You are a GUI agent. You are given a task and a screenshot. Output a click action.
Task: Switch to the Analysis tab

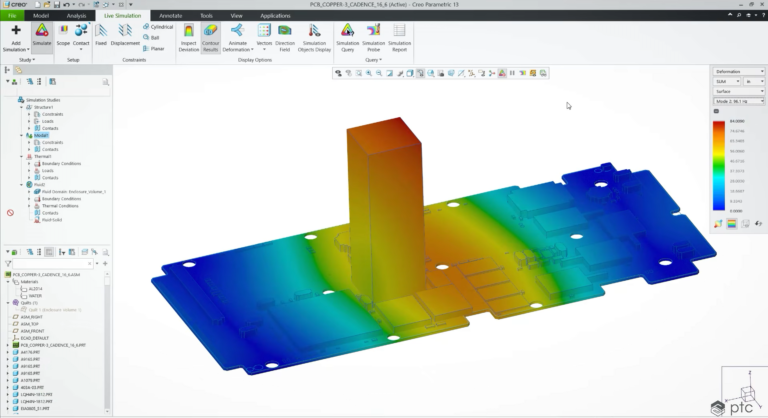point(76,16)
